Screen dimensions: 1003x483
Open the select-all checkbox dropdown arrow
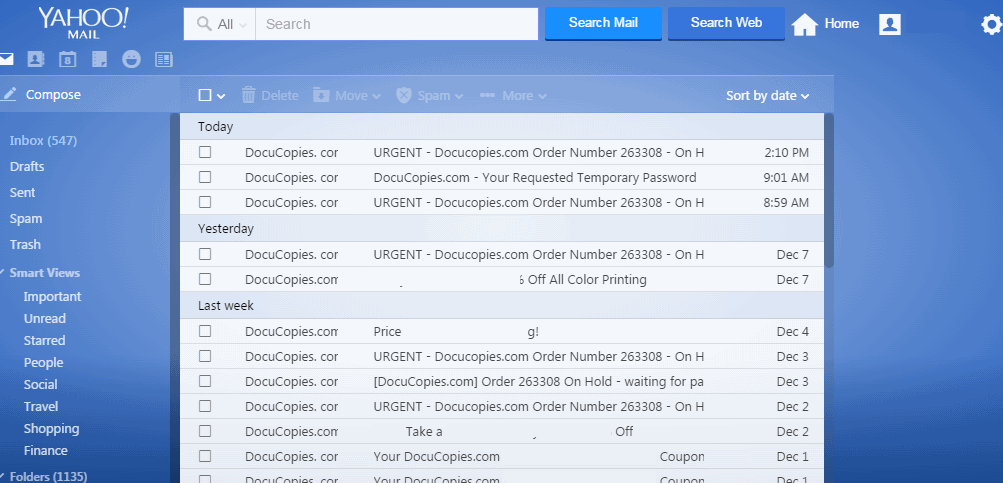point(221,96)
